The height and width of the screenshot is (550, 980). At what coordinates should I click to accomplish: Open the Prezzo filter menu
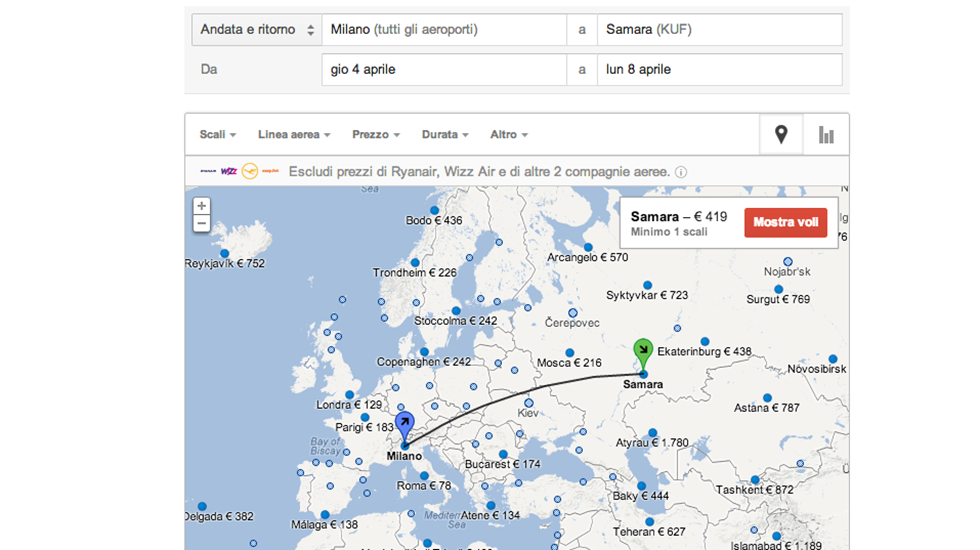tap(375, 135)
